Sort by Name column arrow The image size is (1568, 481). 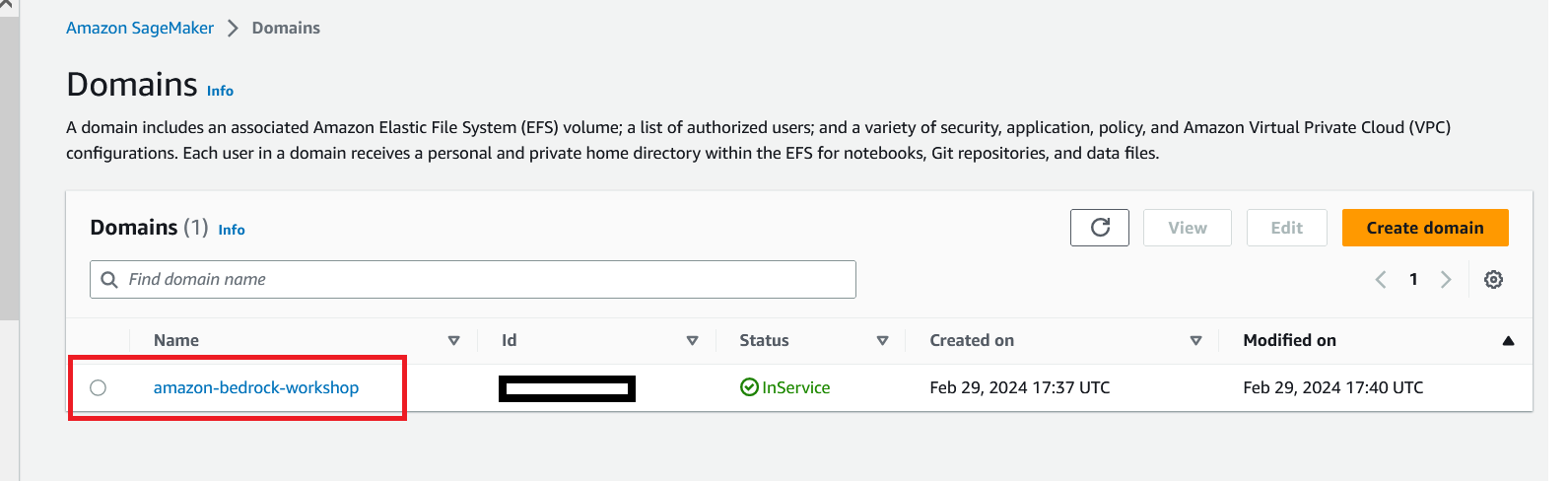click(453, 341)
